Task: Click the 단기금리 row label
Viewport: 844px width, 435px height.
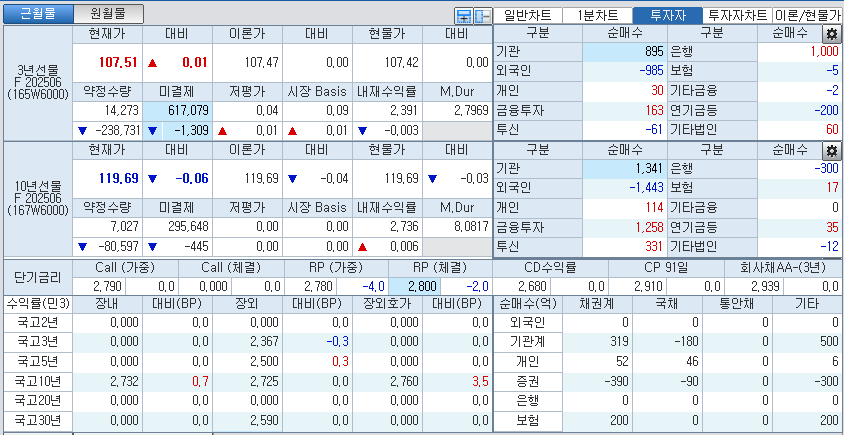Action: point(38,278)
